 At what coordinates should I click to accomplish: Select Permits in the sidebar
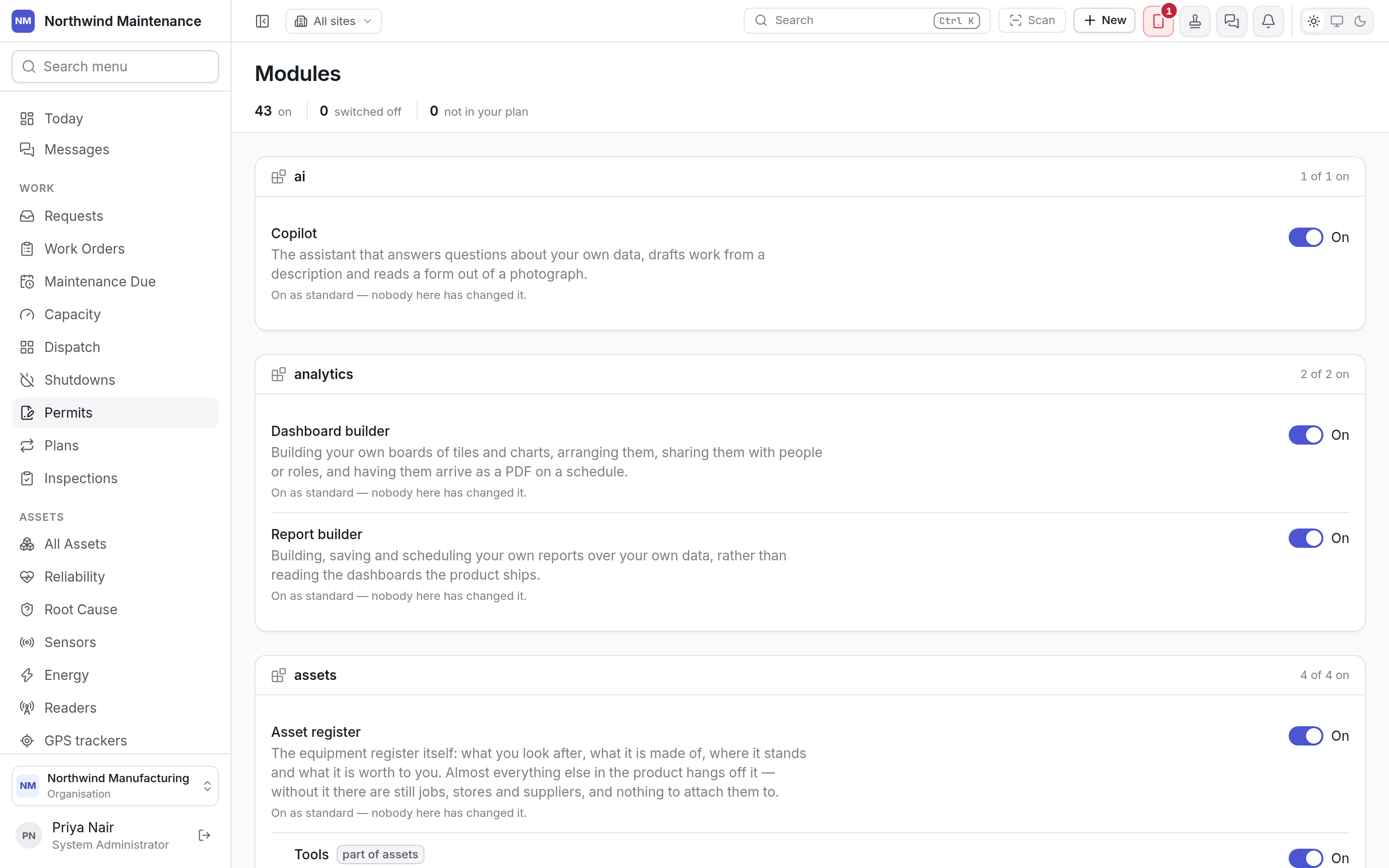[115, 413]
